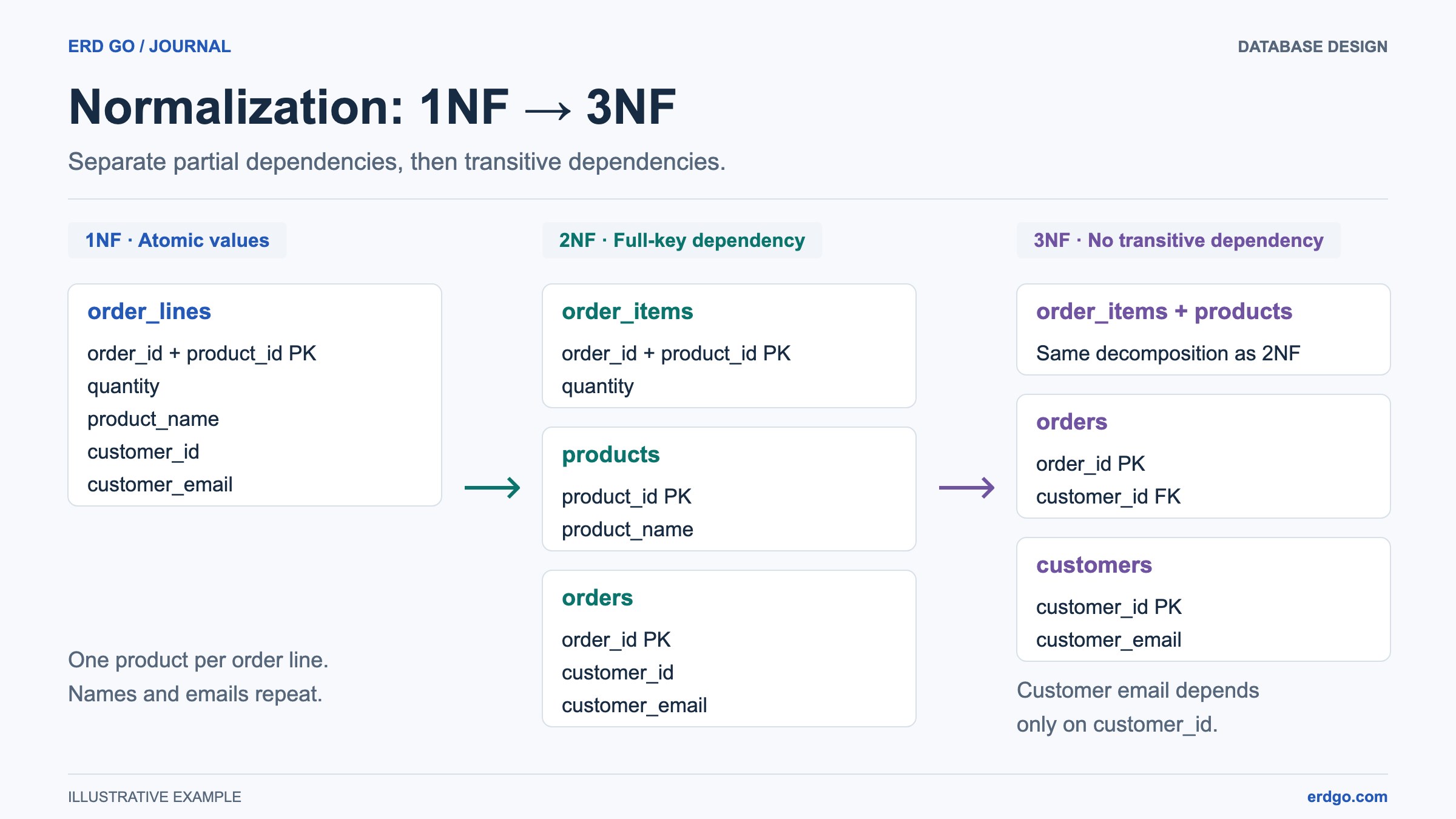1456x819 pixels.
Task: Click customer_email in 2NF orders card
Action: (x=634, y=706)
